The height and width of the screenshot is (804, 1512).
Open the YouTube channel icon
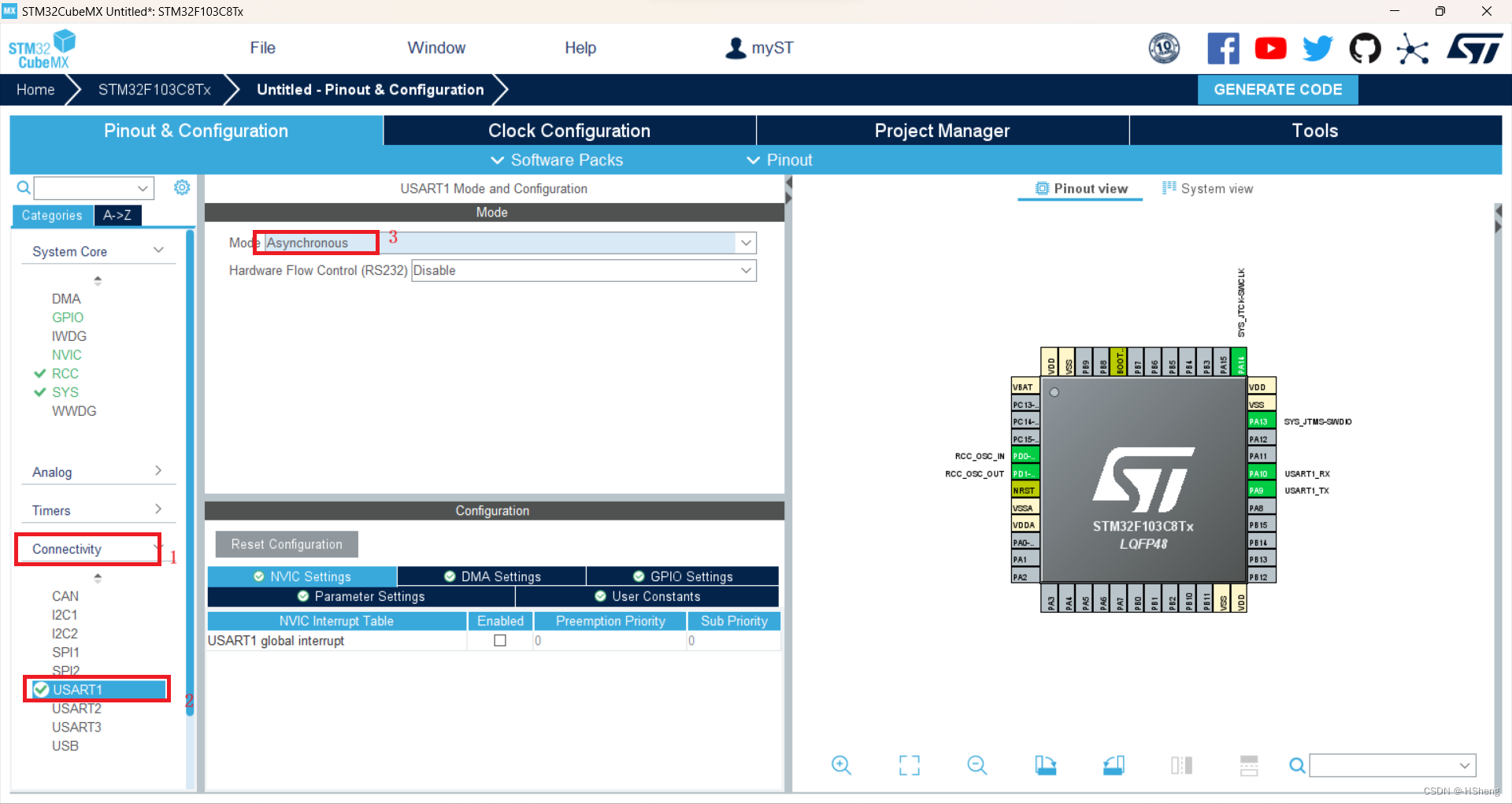(x=1270, y=48)
